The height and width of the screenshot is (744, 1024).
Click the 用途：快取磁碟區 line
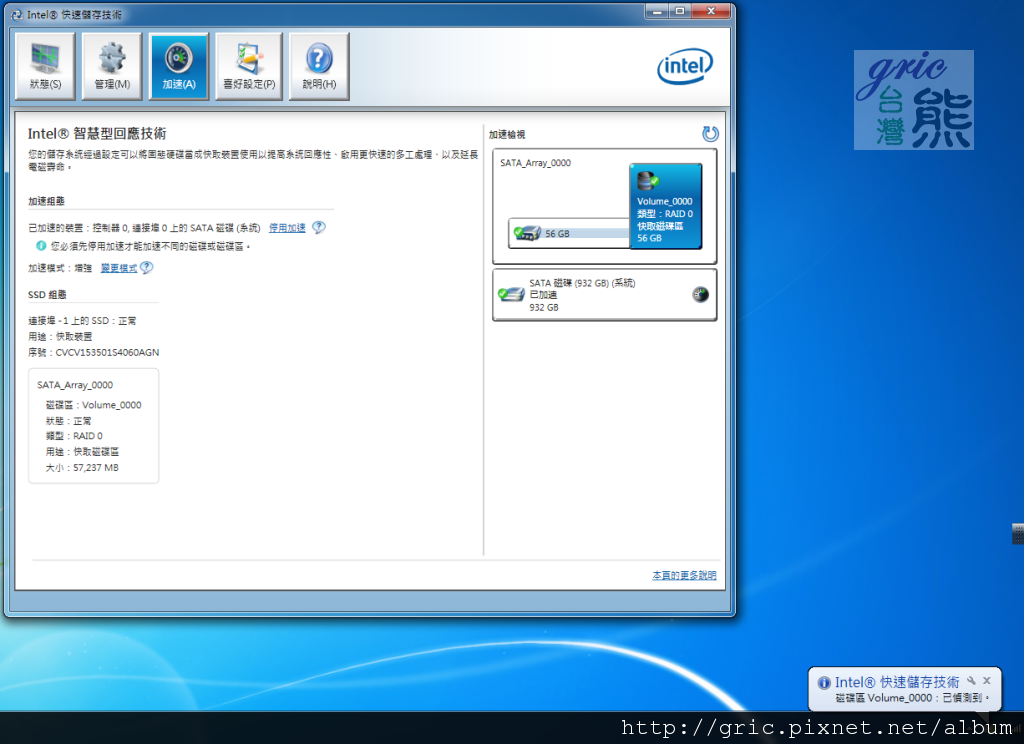click(82, 452)
